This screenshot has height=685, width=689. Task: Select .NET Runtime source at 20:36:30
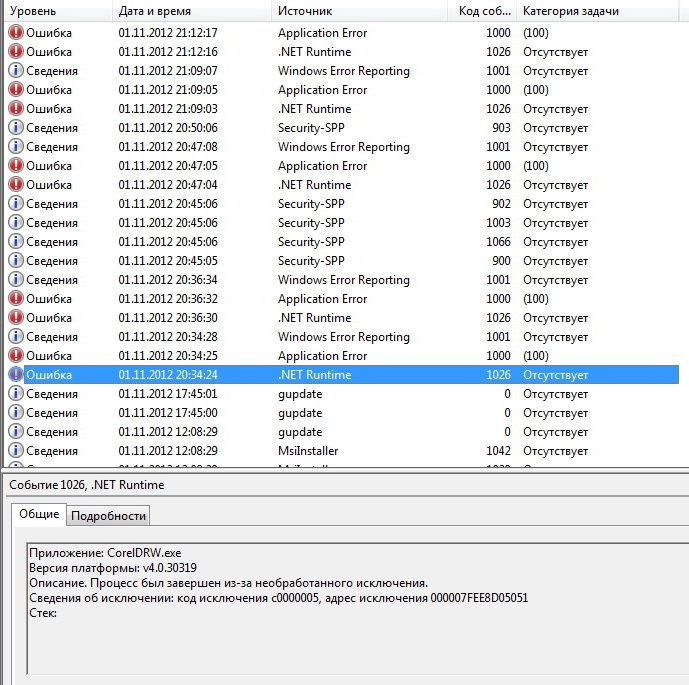(x=315, y=318)
